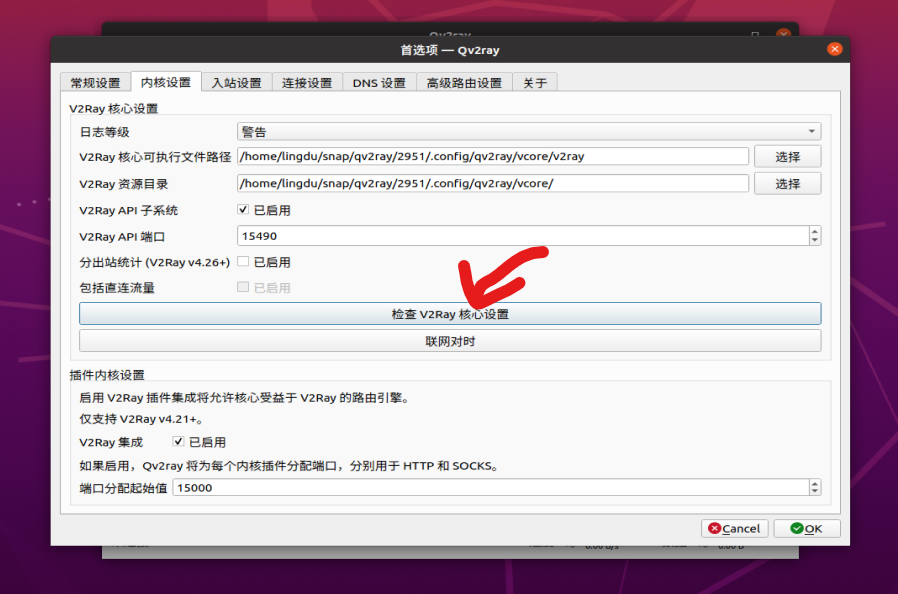
Task: Click the Cancel button
Action: pyautogui.click(x=734, y=528)
